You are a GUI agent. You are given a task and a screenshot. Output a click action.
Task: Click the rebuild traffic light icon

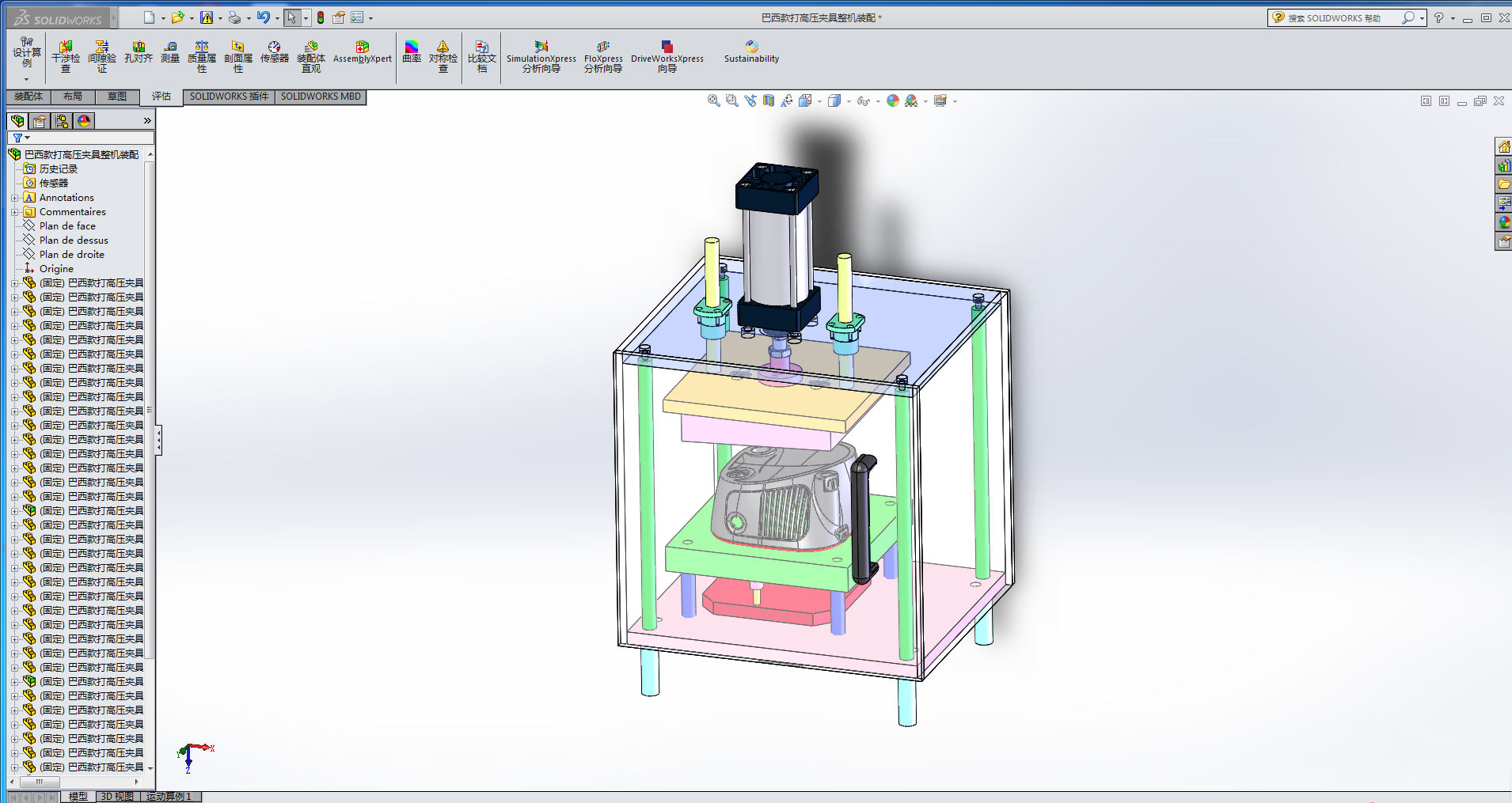click(321, 17)
